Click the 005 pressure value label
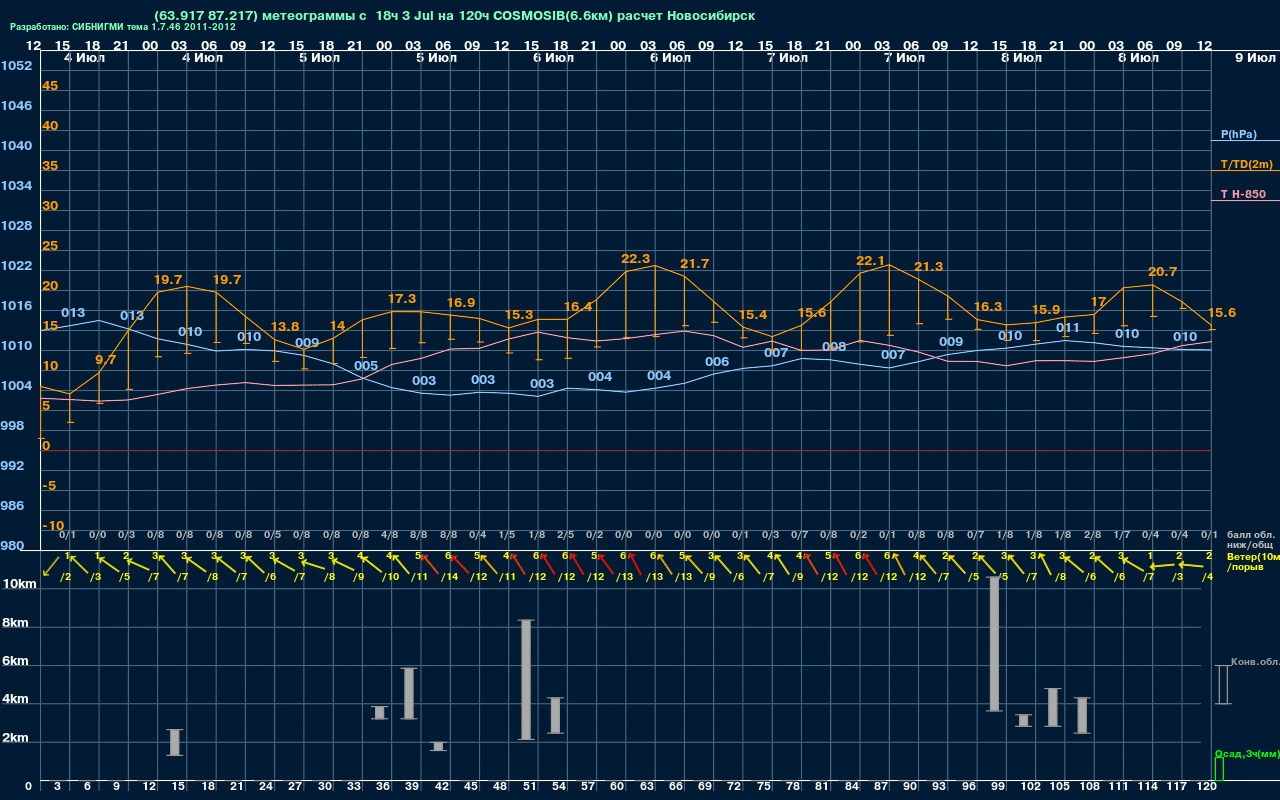 pyautogui.click(x=366, y=366)
